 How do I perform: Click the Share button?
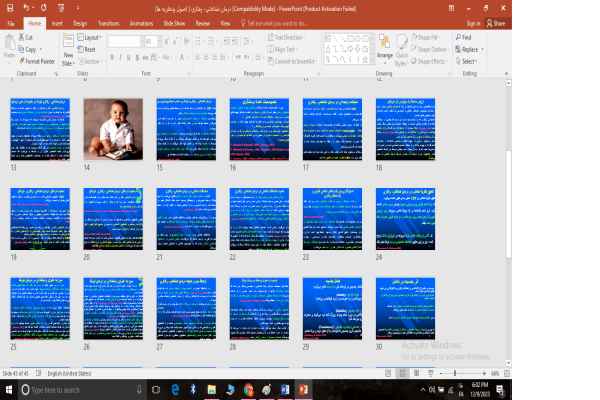(x=490, y=20)
